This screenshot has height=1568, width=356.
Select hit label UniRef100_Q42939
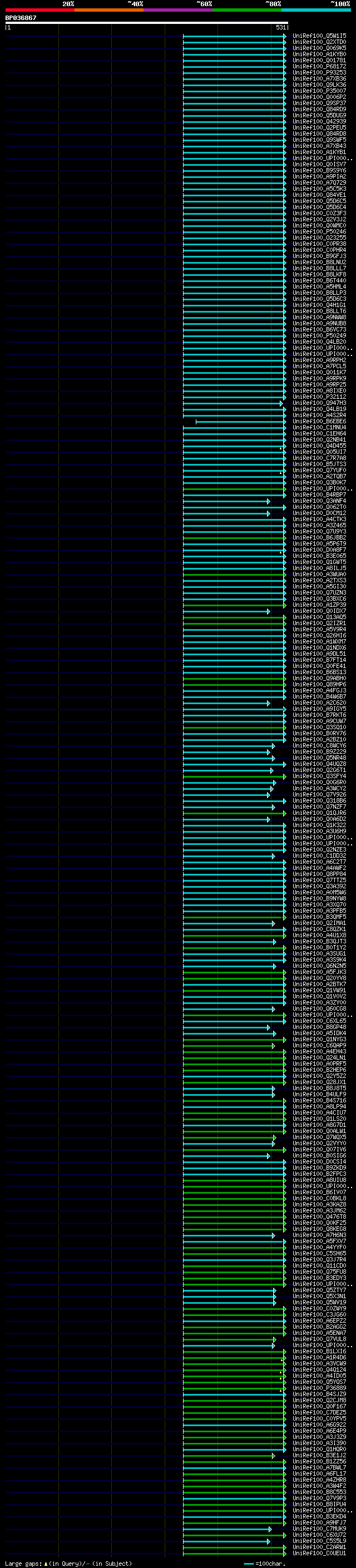tap(319, 122)
